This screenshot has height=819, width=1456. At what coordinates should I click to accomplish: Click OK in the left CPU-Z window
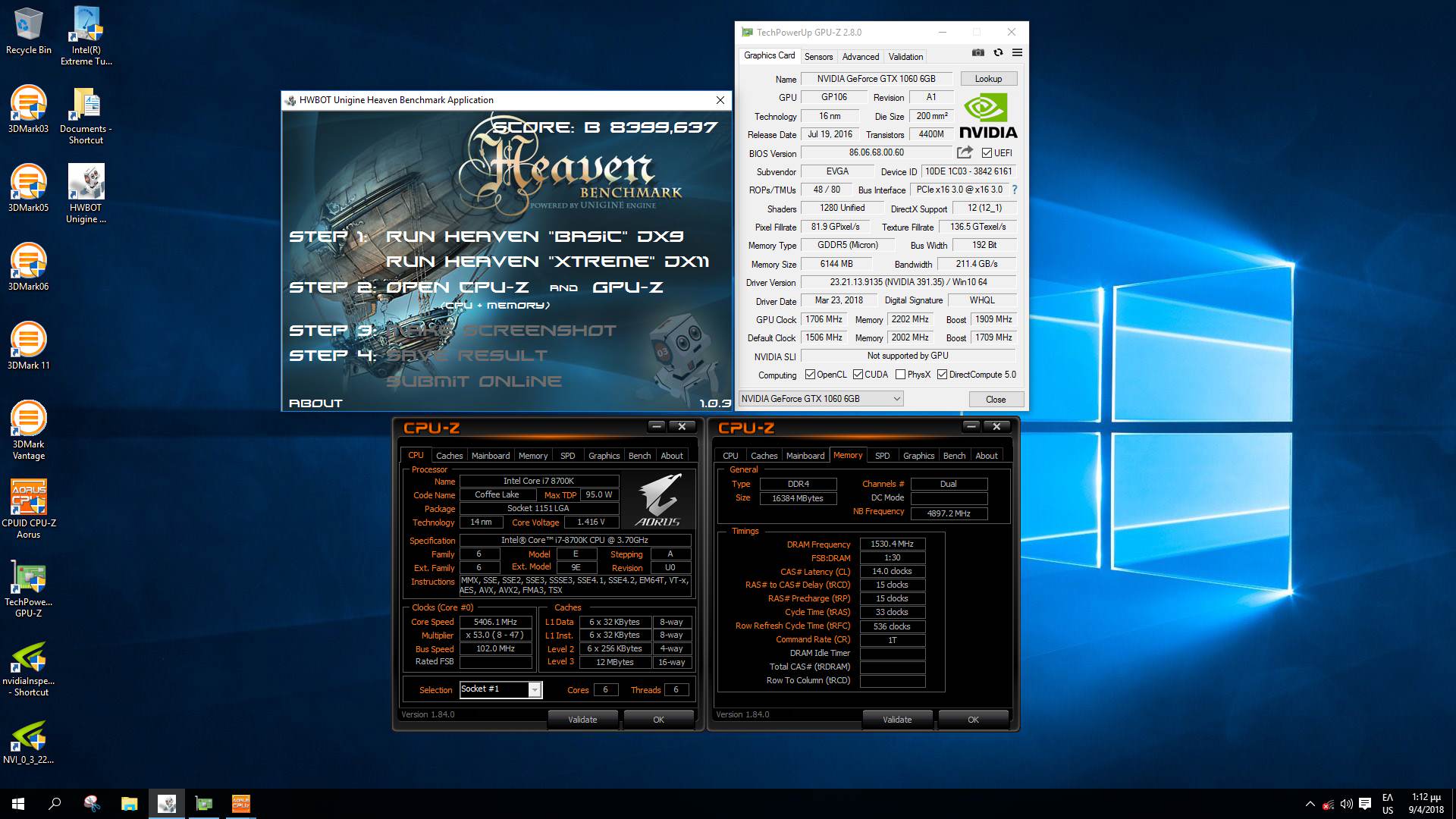[658, 720]
